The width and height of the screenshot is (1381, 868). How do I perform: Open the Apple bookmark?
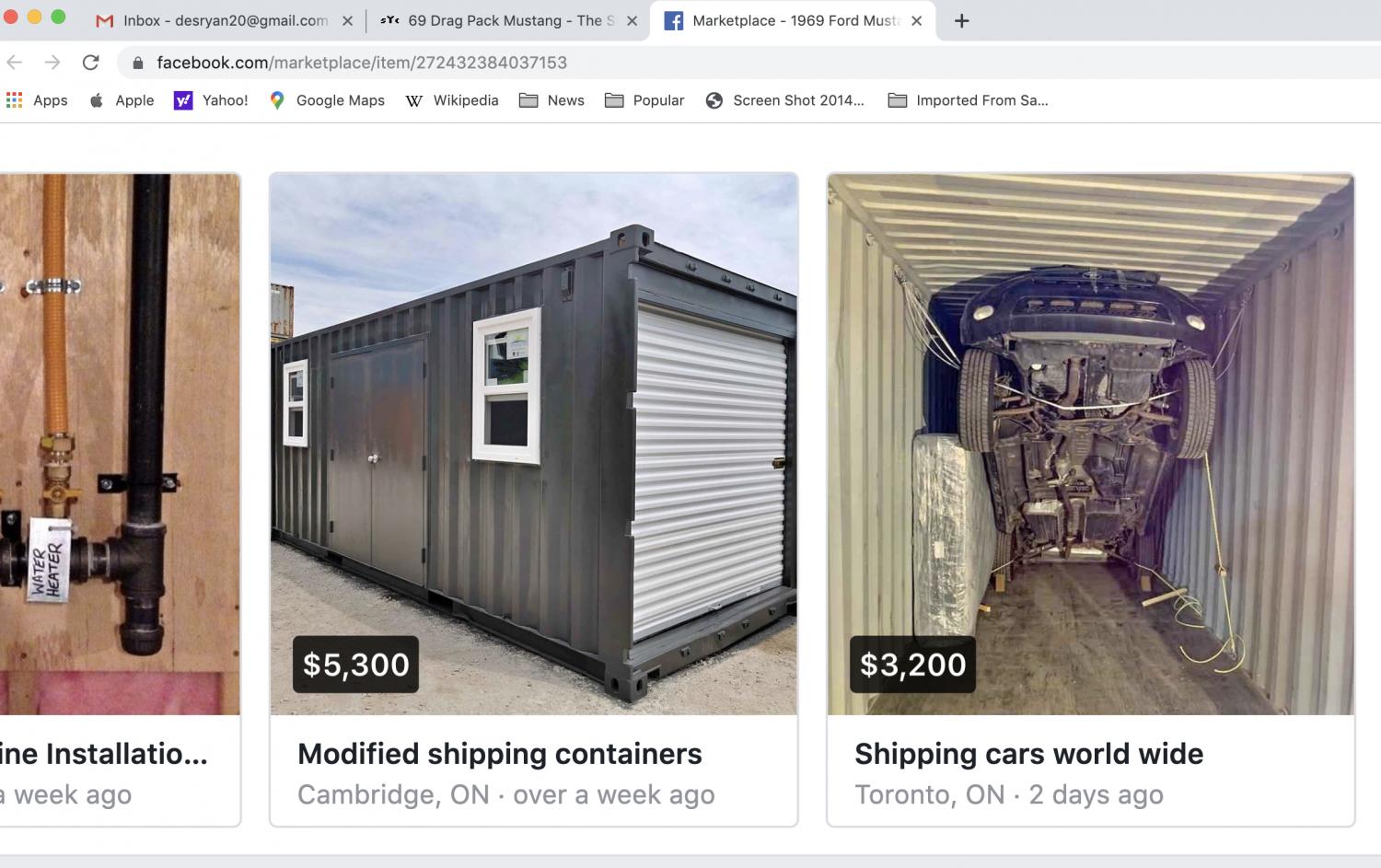(x=122, y=100)
